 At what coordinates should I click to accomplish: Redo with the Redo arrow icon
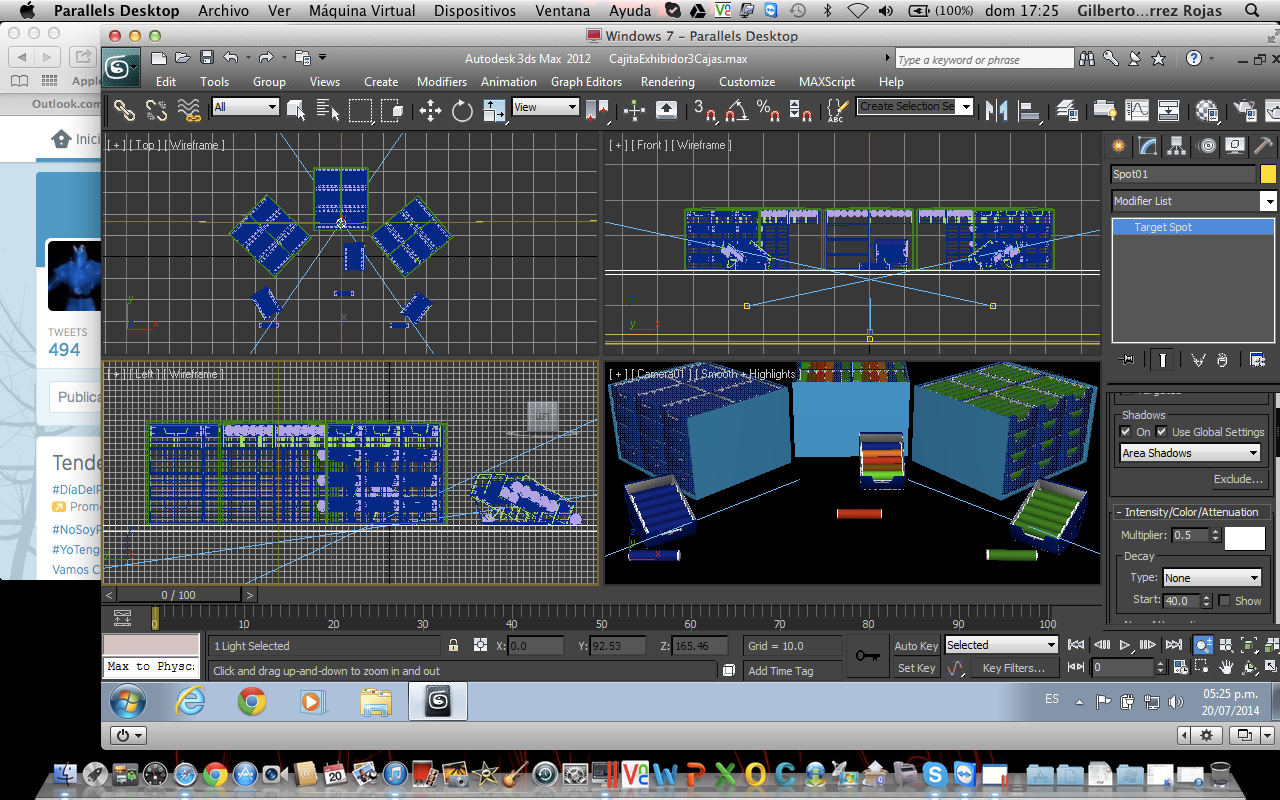266,58
